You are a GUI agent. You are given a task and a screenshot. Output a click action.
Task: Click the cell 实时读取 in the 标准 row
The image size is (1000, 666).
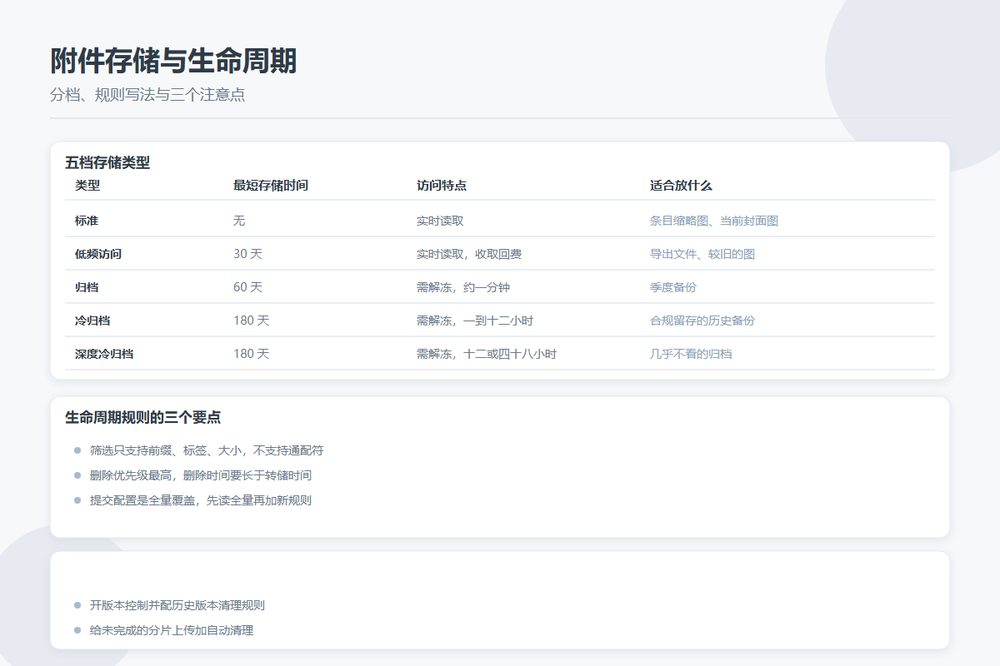(x=440, y=221)
